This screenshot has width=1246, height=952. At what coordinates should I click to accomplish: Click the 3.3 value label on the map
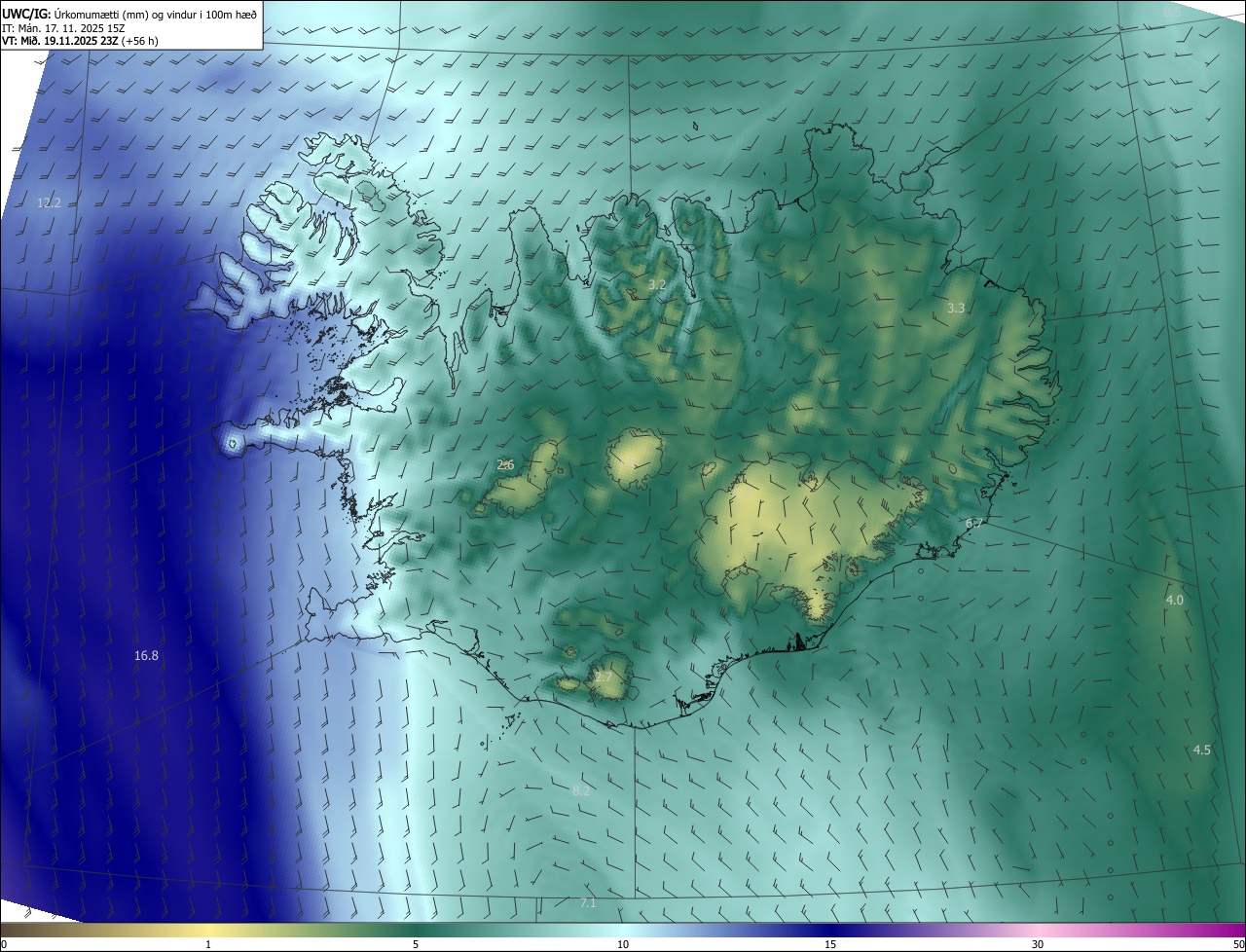[x=956, y=308]
